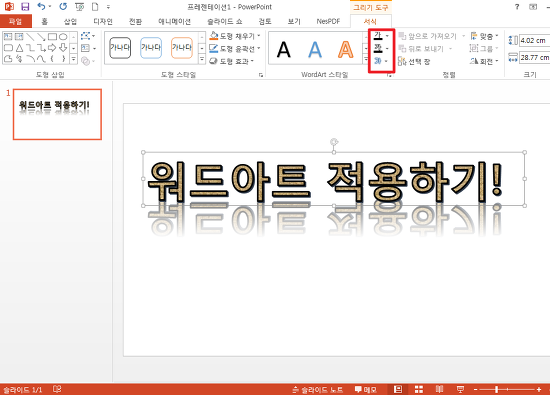Toggle 슬라이드 노트 (Notes) pane

[x=317, y=390]
